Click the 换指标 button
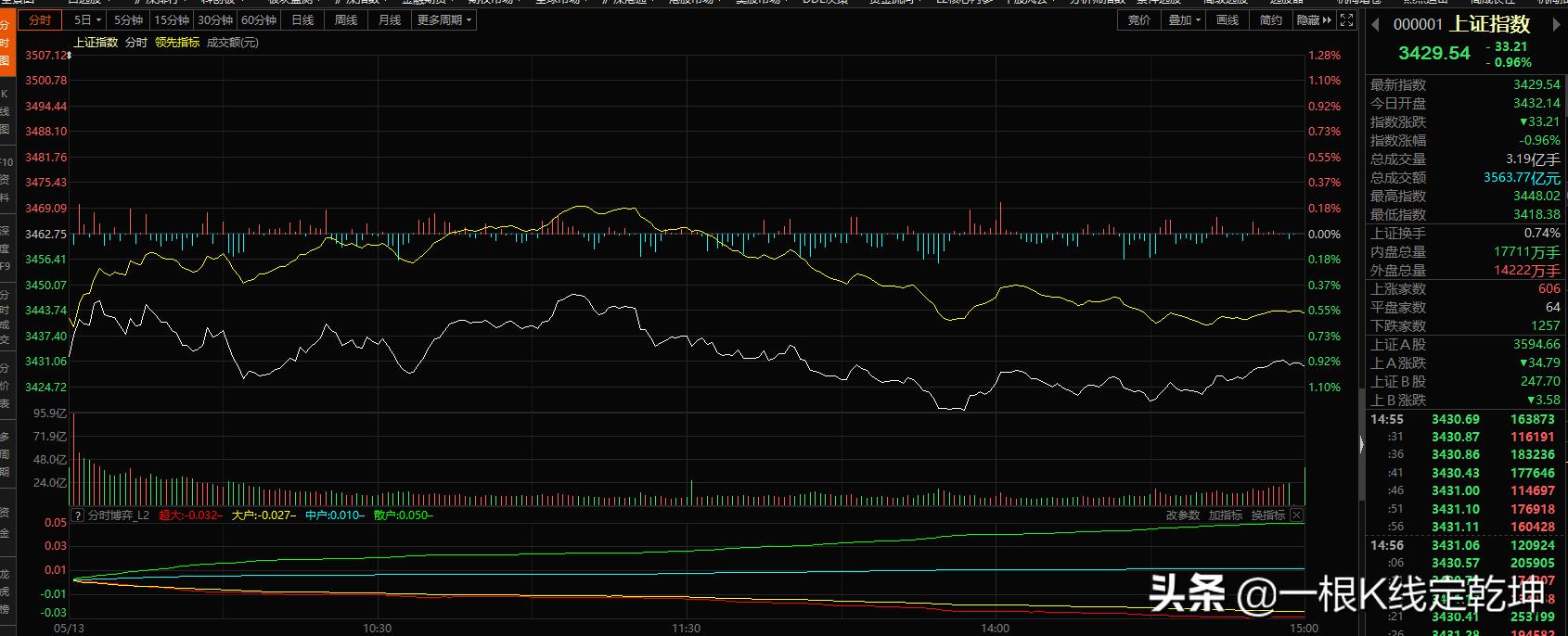Screen dimensions: 1568x636 tap(1267, 515)
